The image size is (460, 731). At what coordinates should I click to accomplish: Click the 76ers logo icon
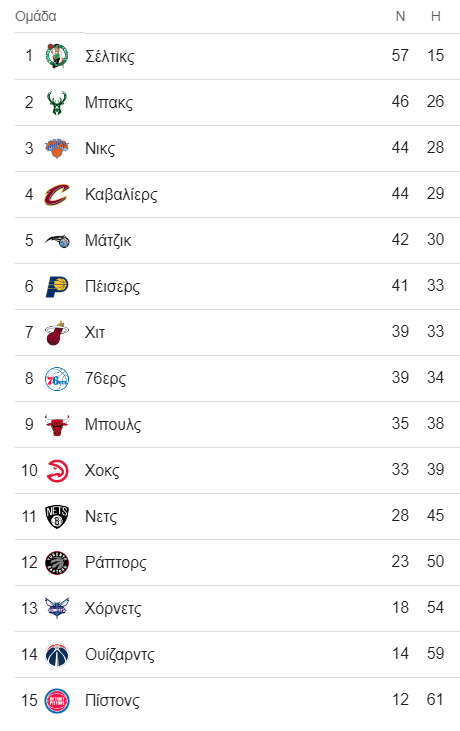(57, 379)
